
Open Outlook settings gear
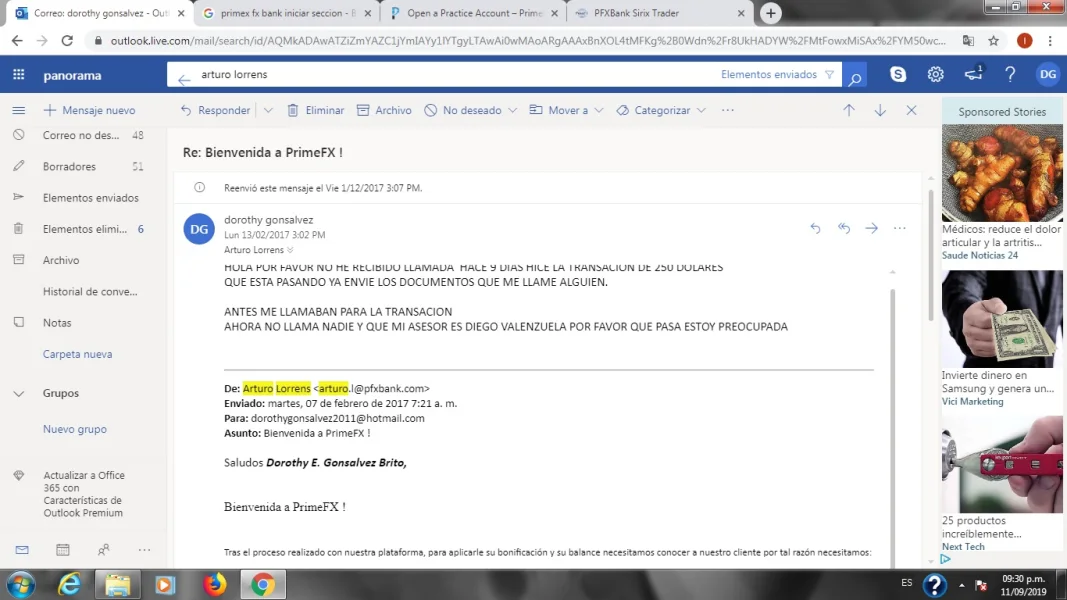pos(936,75)
